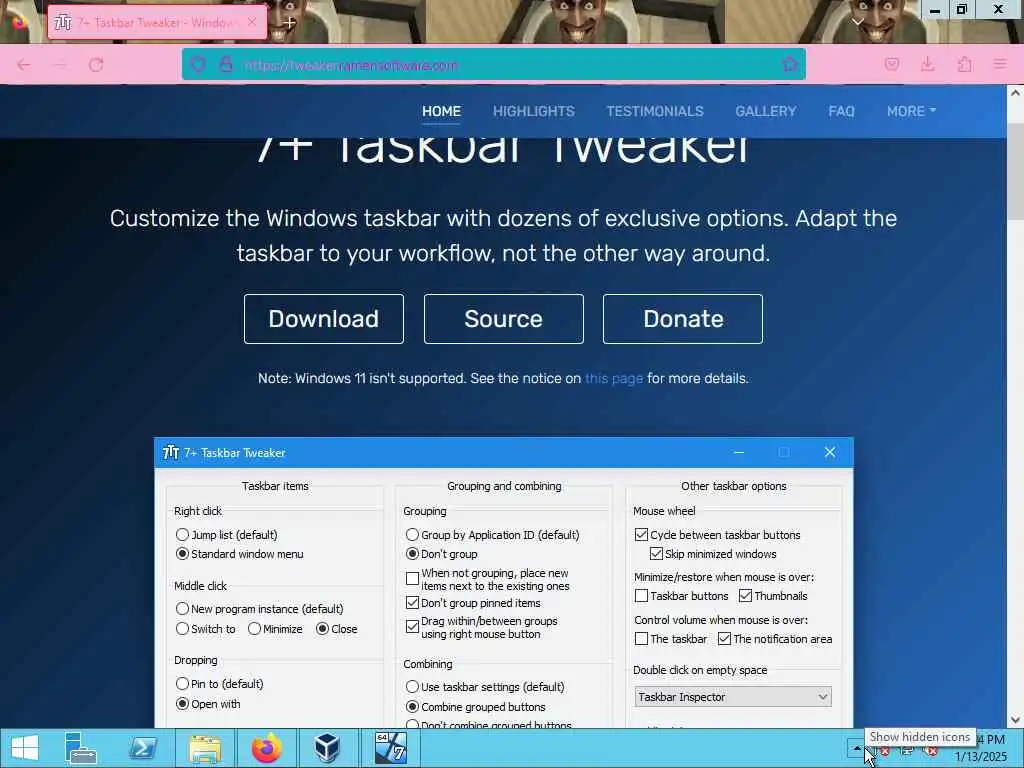This screenshot has width=1024, height=768.
Task: Bookmark this page with the star icon
Action: pos(790,64)
